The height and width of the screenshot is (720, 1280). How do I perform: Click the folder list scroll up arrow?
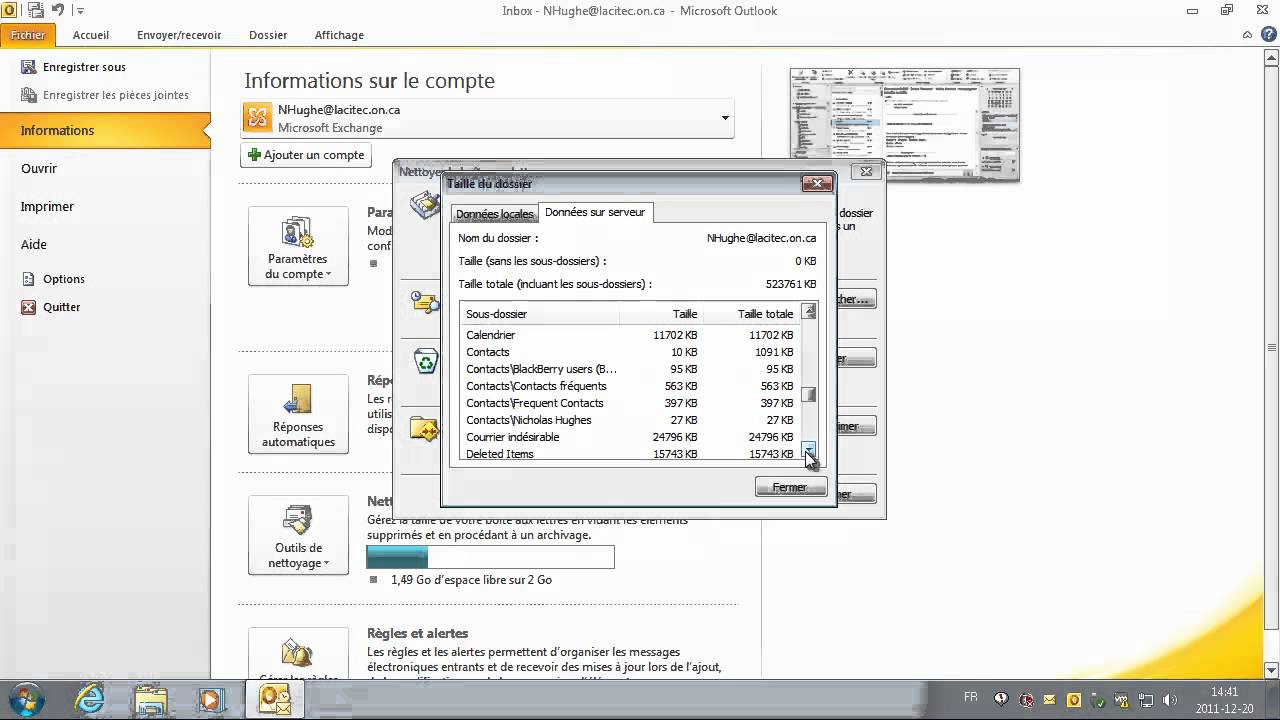pyautogui.click(x=809, y=312)
